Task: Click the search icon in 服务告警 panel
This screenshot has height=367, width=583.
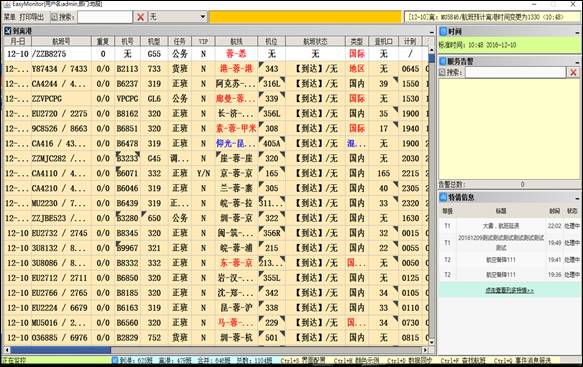Action: point(442,73)
